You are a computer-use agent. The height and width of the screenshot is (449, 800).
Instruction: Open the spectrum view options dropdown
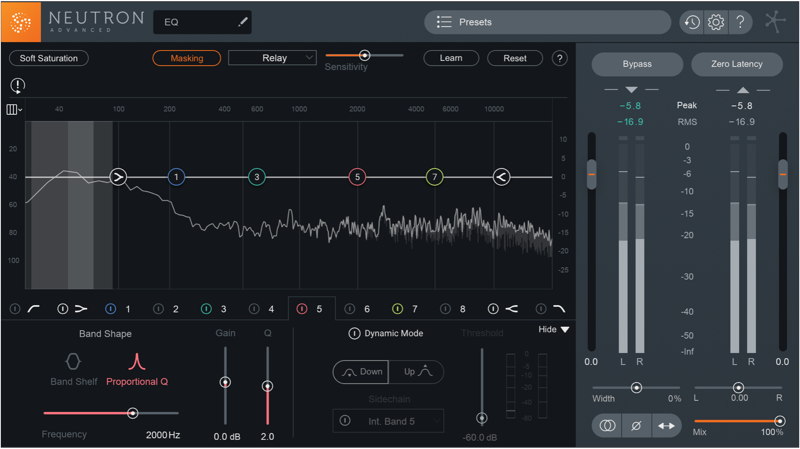14,109
